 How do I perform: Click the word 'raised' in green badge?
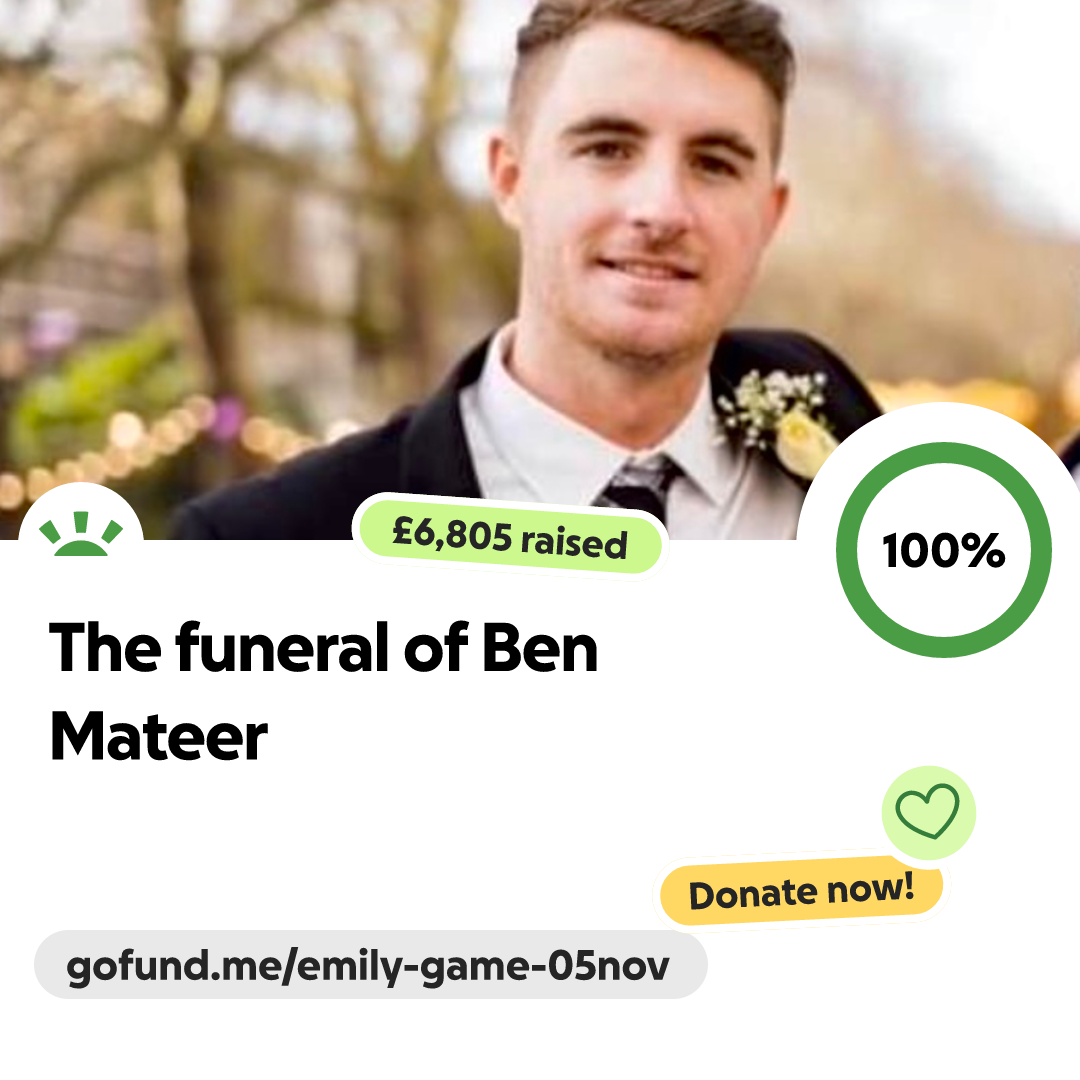[574, 543]
